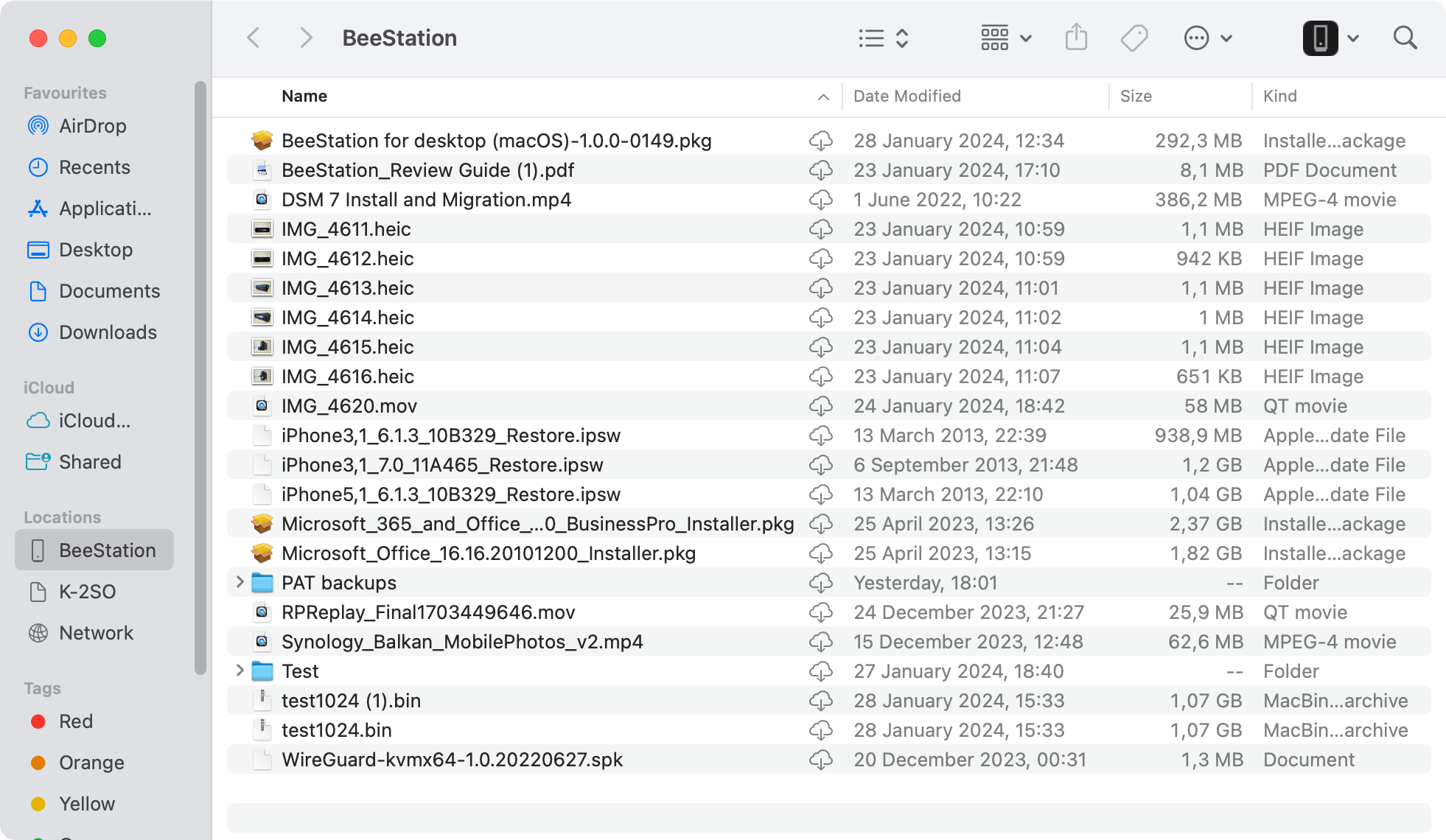
Task: Click cloud download icon for BeeStation_Review Guide
Action: [821, 170]
